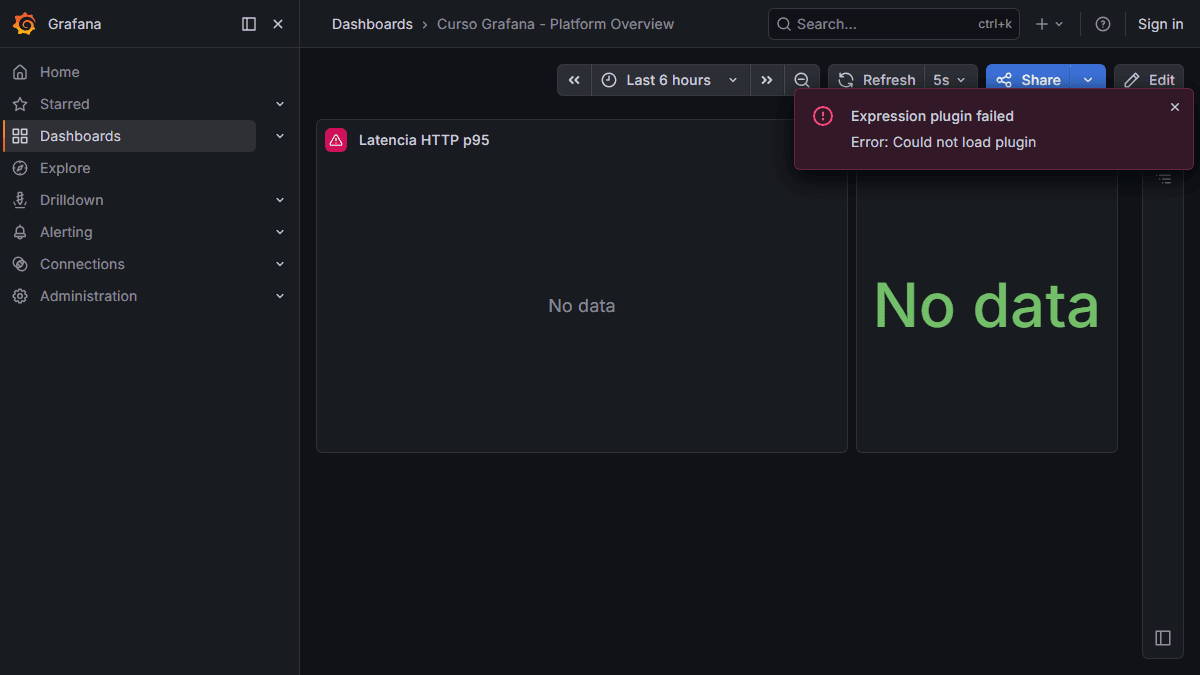Open the 5s refresh interval dropdown
The height and width of the screenshot is (675, 1200).
click(x=950, y=80)
